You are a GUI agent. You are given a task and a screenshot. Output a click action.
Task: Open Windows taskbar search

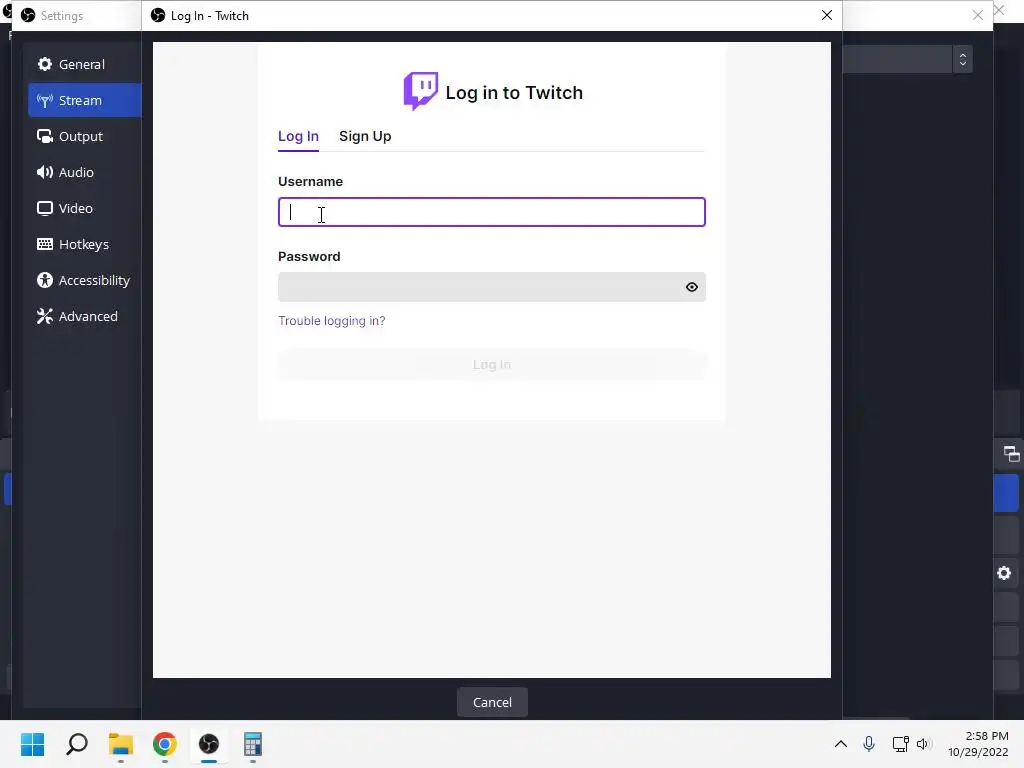click(76, 744)
